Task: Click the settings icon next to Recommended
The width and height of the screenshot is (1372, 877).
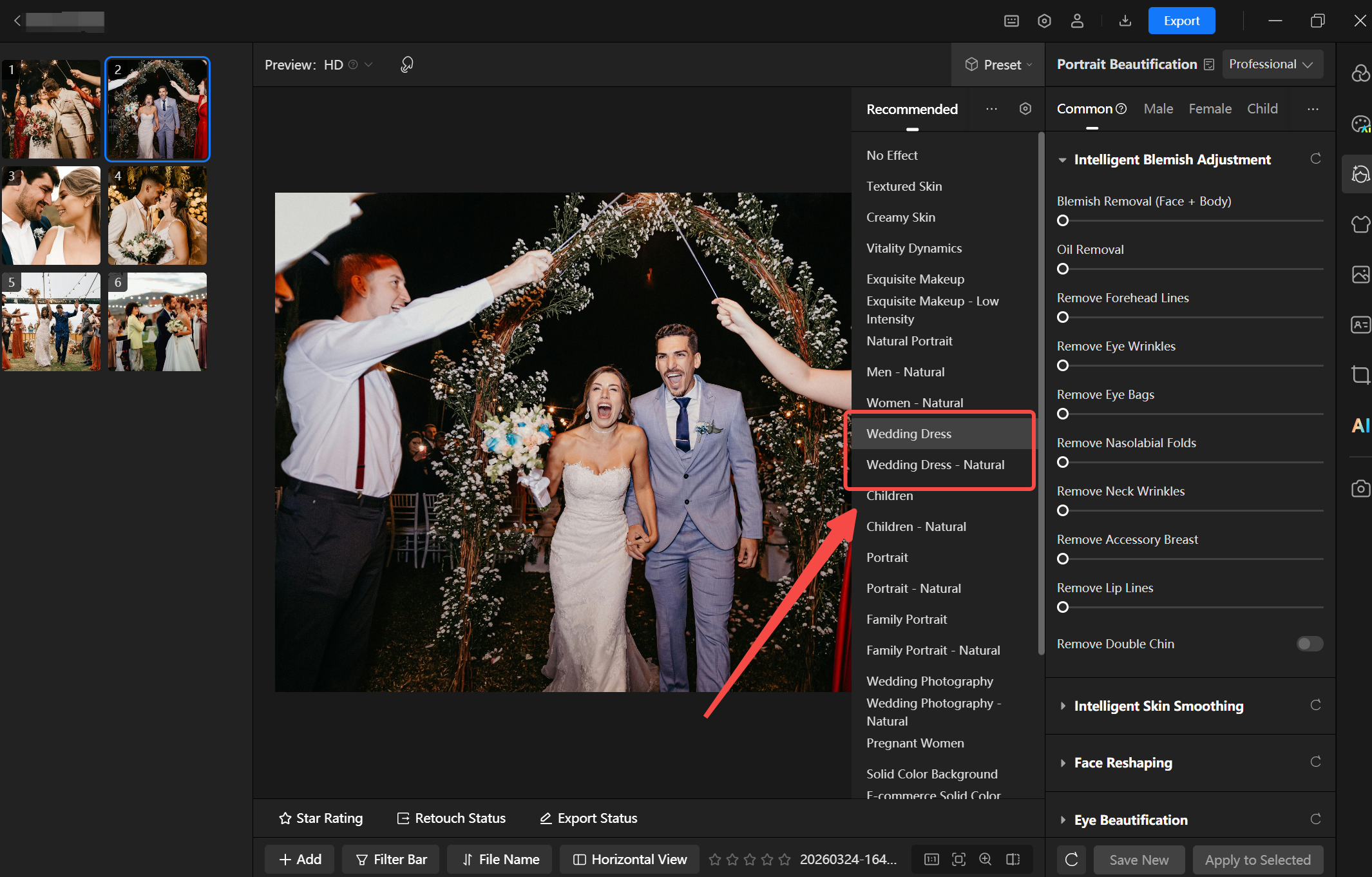Action: (1025, 109)
